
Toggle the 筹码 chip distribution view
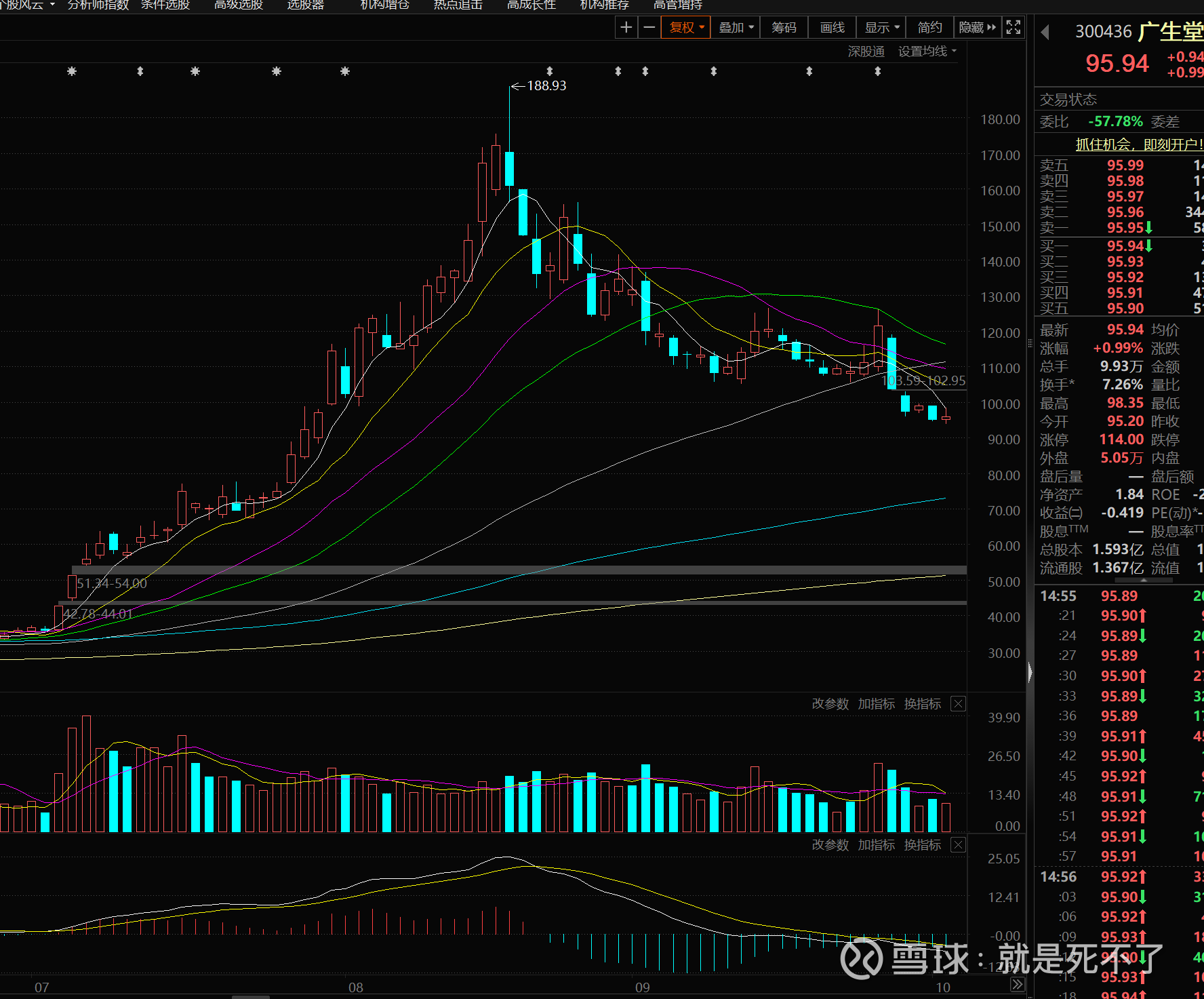(x=784, y=27)
